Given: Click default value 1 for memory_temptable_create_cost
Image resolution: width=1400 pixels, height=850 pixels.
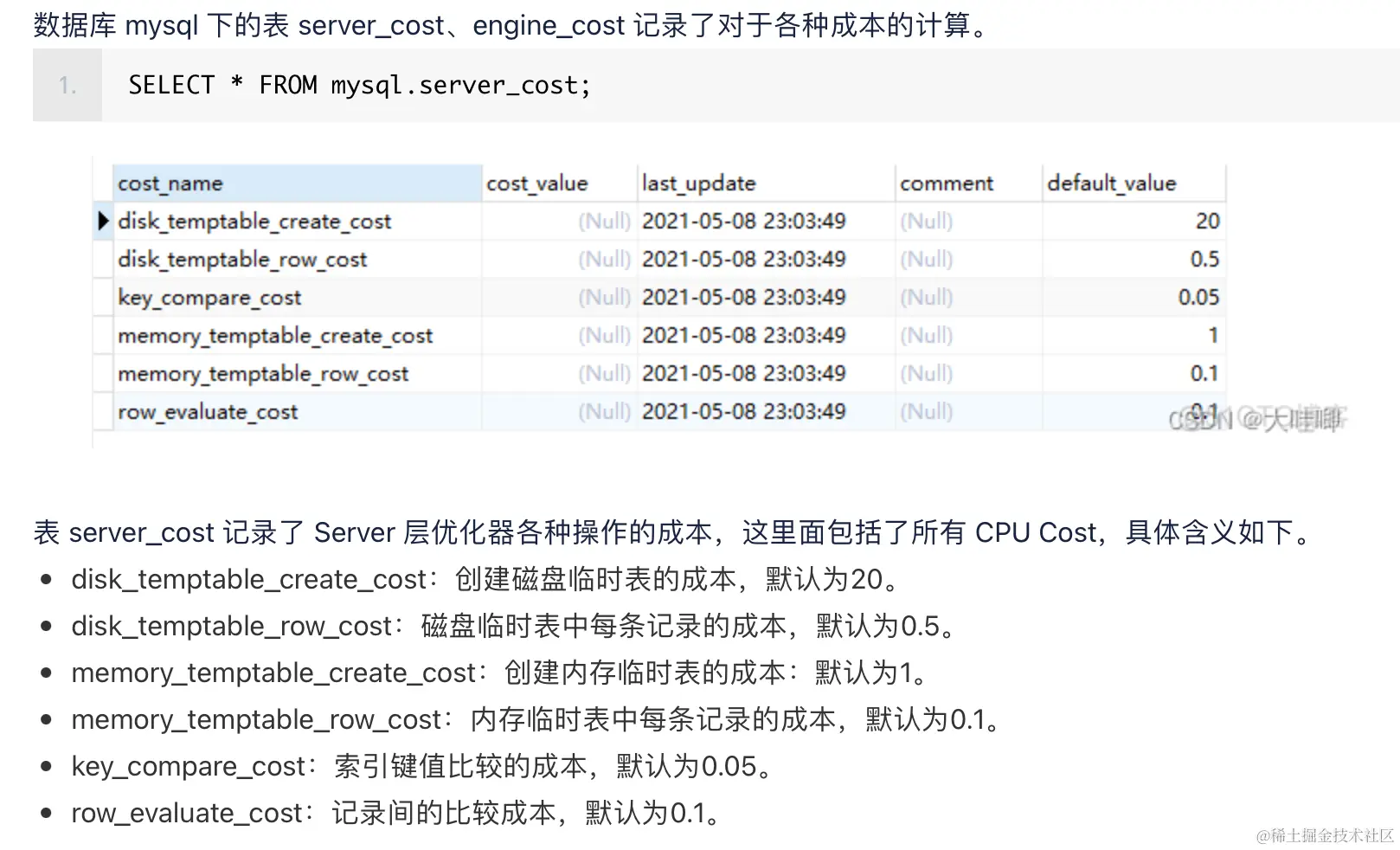Looking at the screenshot, I should coord(1133,336).
